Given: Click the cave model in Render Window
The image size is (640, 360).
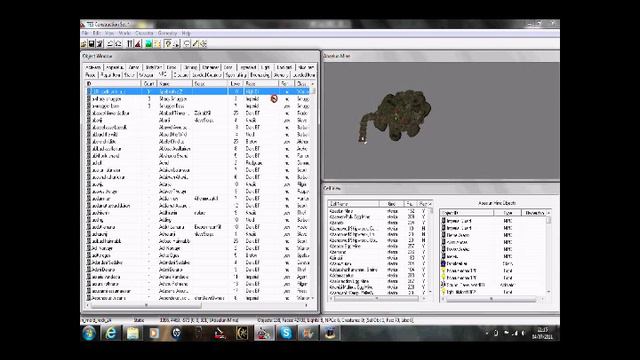Looking at the screenshot, I should 396,116.
